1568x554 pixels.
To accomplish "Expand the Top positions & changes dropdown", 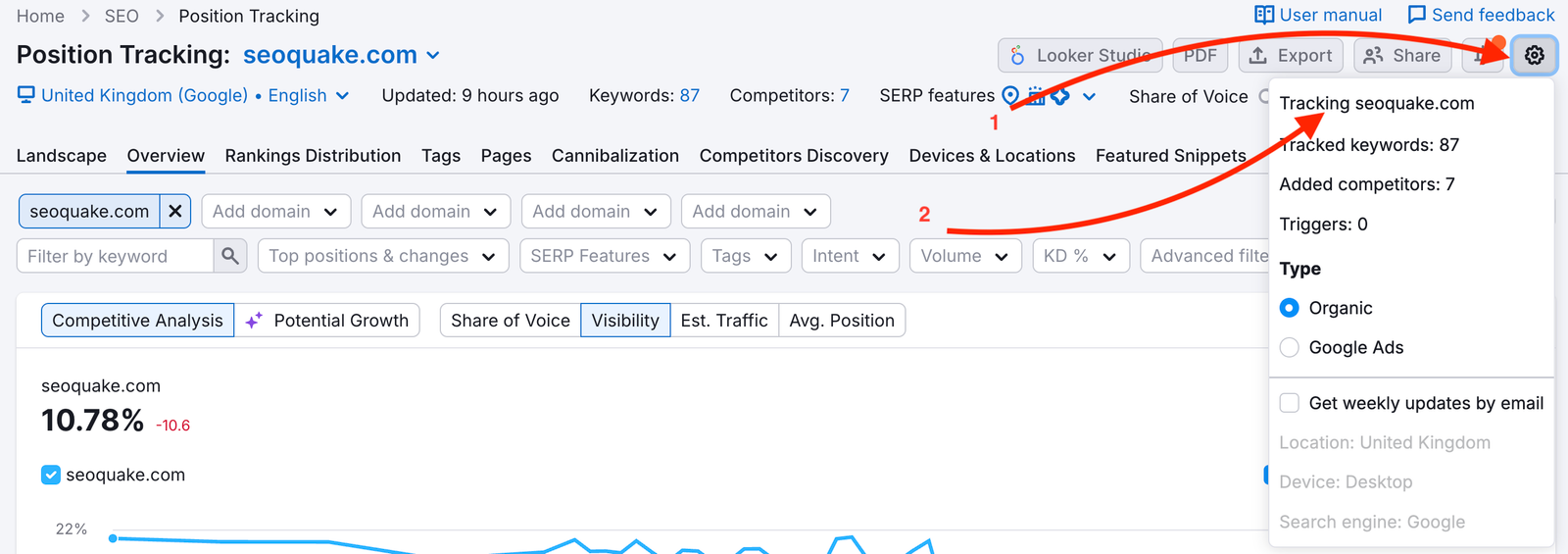I will [x=382, y=256].
